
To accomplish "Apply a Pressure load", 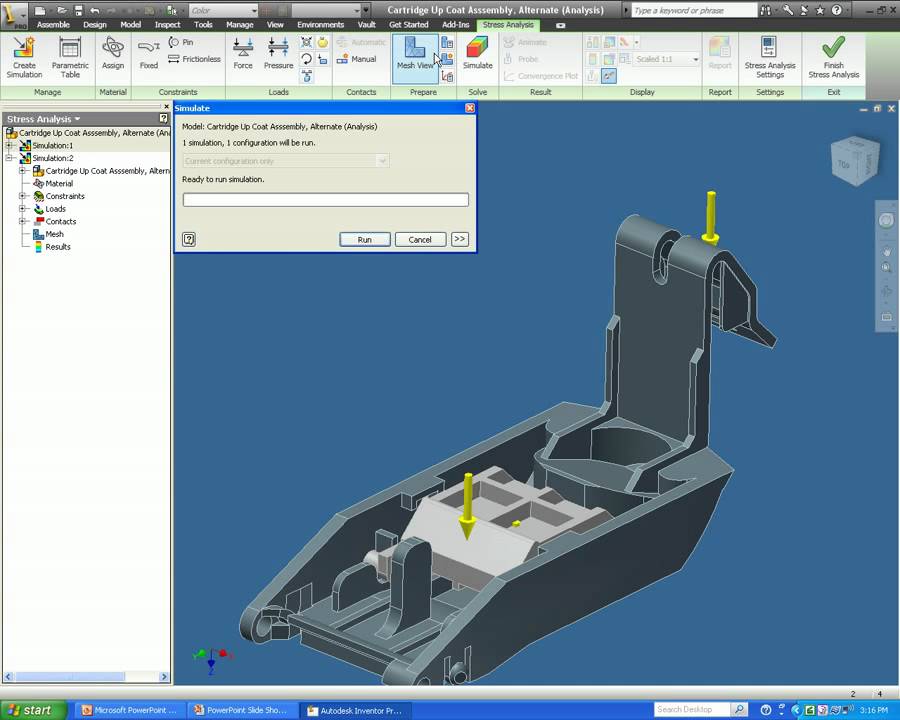I will pos(278,53).
